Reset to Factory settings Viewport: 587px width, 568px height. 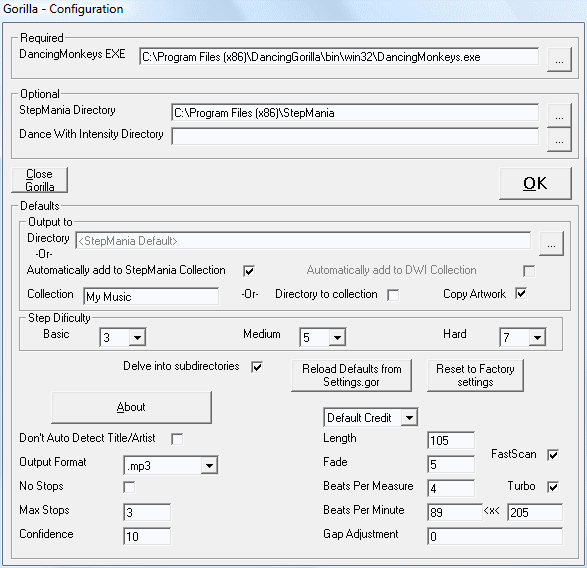point(475,376)
